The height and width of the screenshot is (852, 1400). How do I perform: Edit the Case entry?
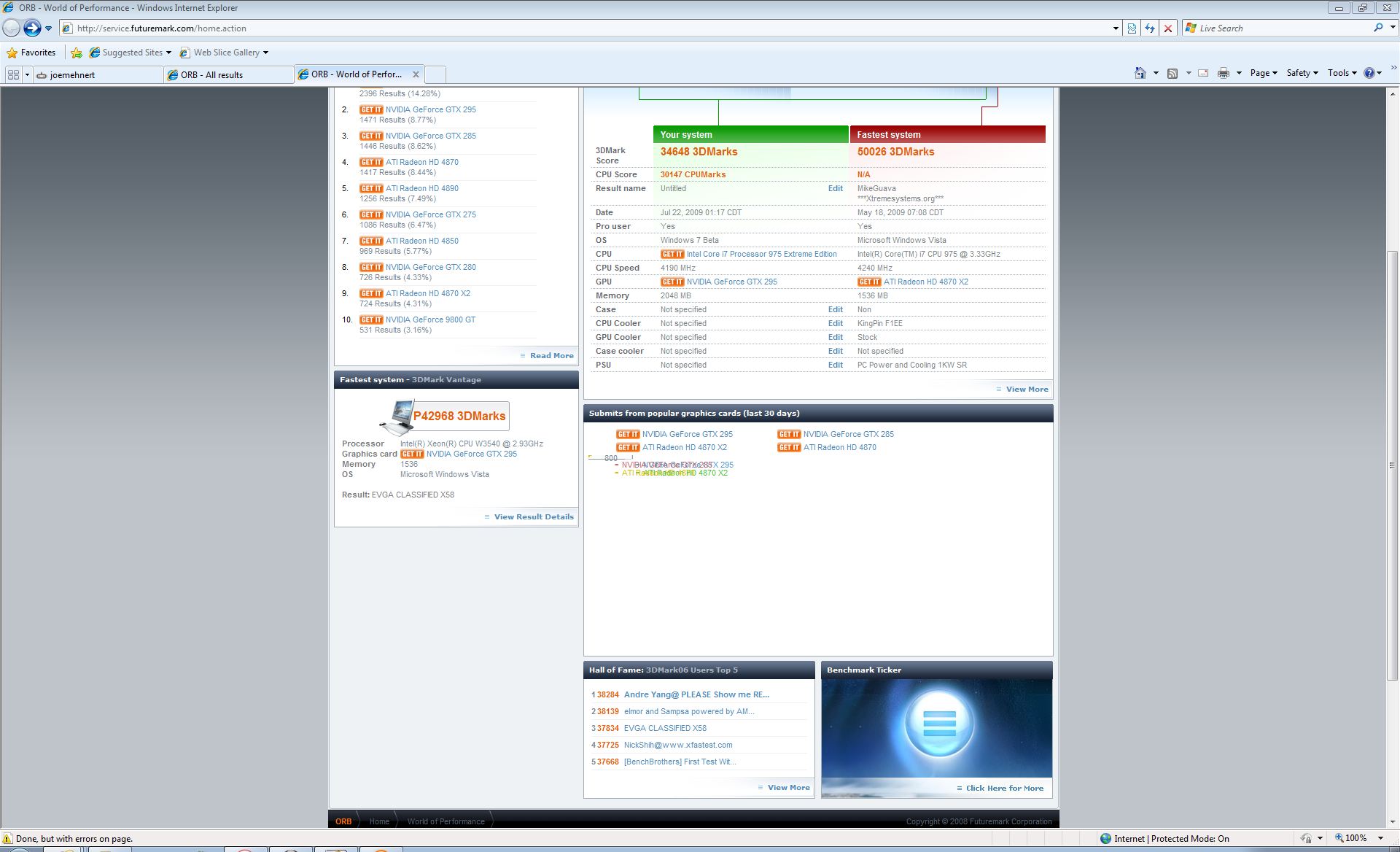tap(836, 309)
